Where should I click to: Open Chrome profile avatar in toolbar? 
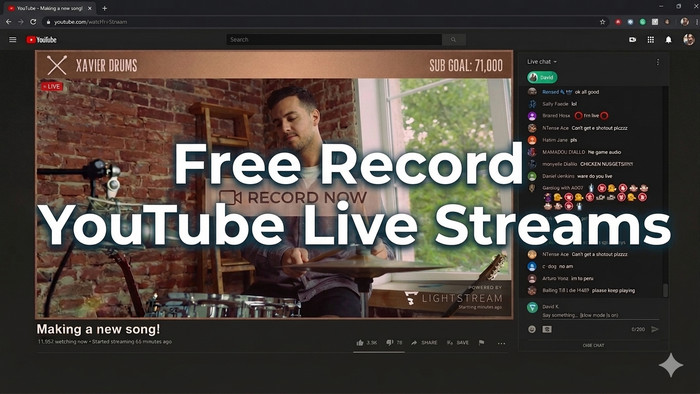[684, 21]
